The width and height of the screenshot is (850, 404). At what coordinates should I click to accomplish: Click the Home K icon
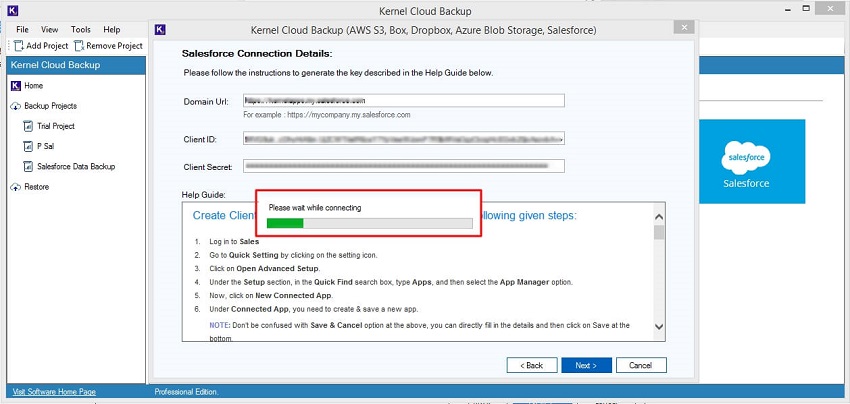coord(16,86)
